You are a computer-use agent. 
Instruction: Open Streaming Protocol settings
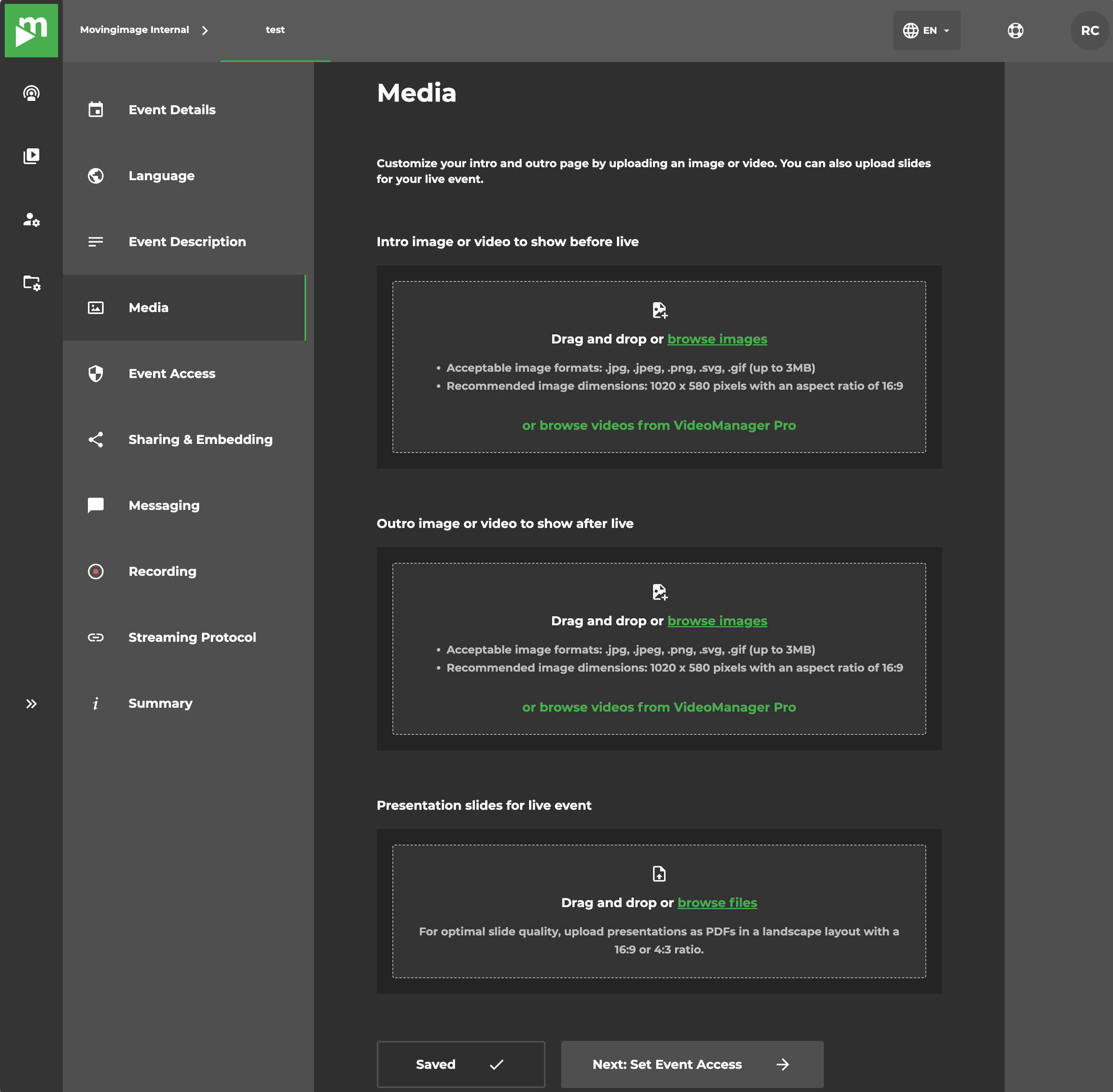184,637
